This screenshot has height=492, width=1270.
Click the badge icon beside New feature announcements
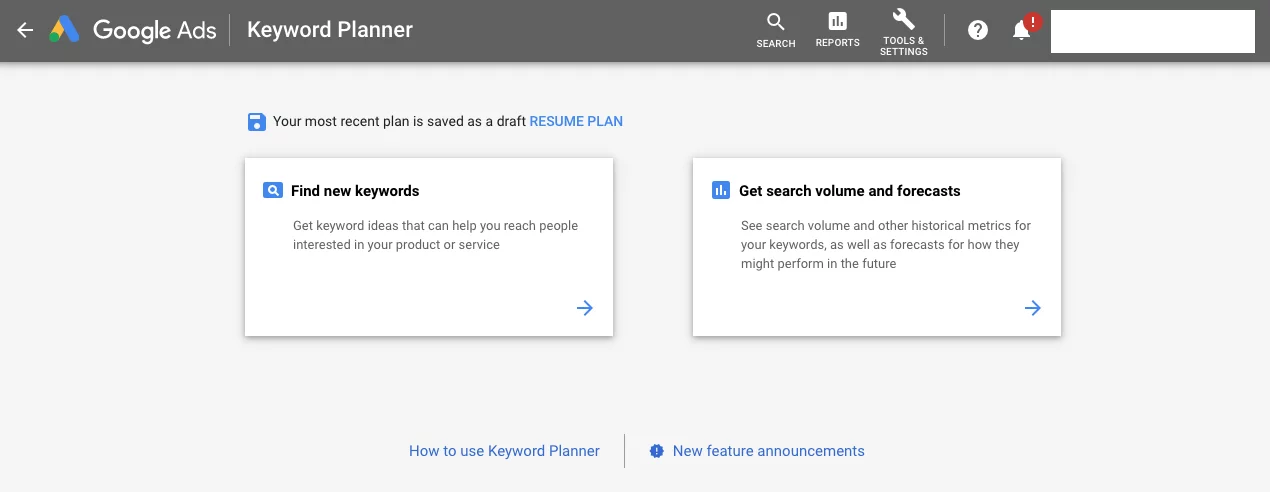(x=656, y=451)
